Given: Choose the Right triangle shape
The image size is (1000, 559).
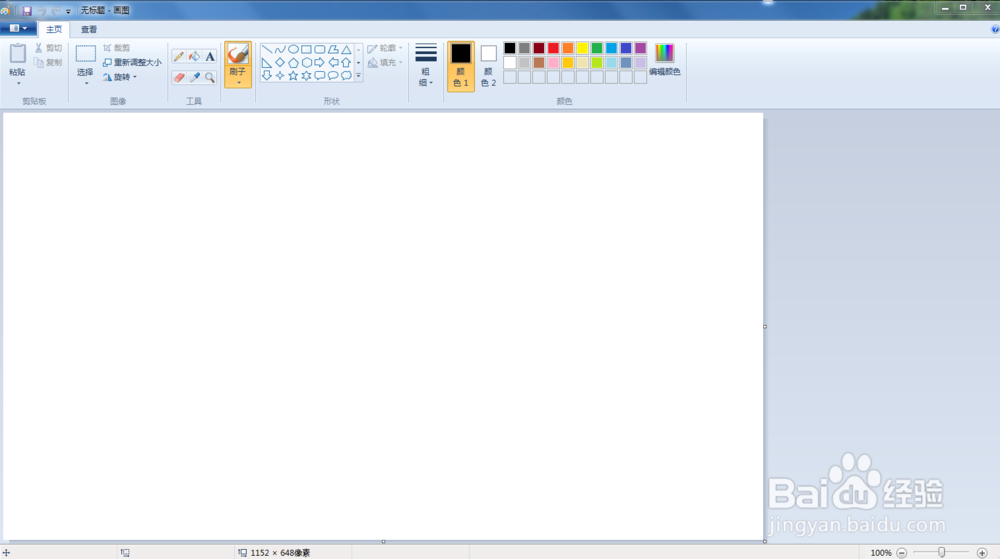Looking at the screenshot, I should tap(267, 62).
